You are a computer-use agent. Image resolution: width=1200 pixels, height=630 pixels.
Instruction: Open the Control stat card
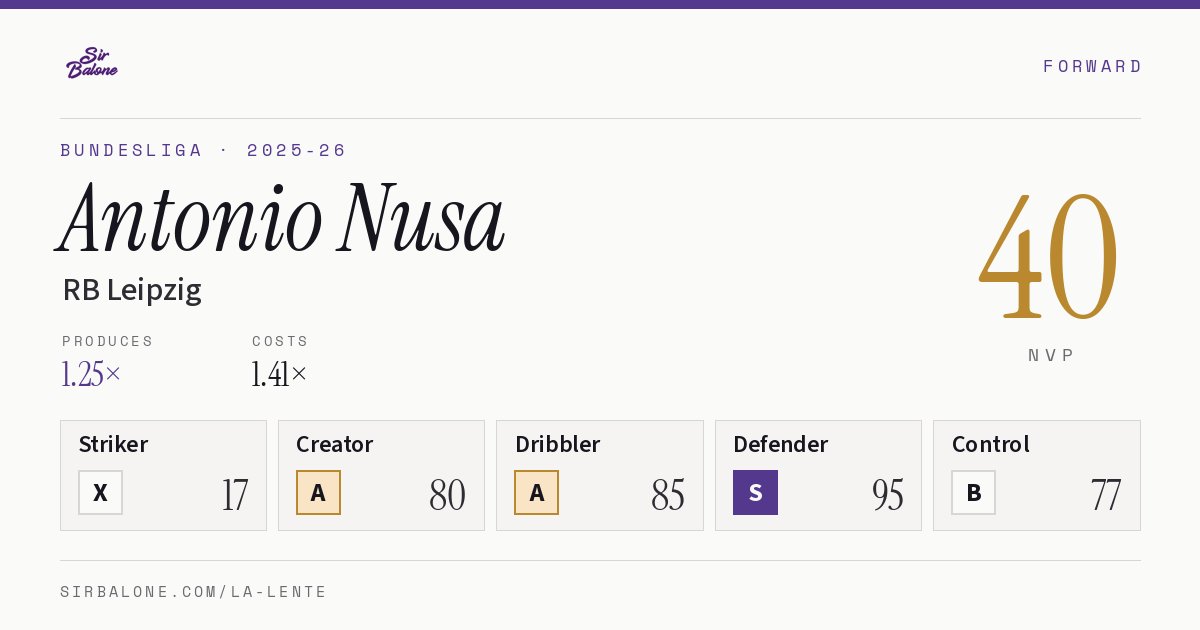point(1037,475)
